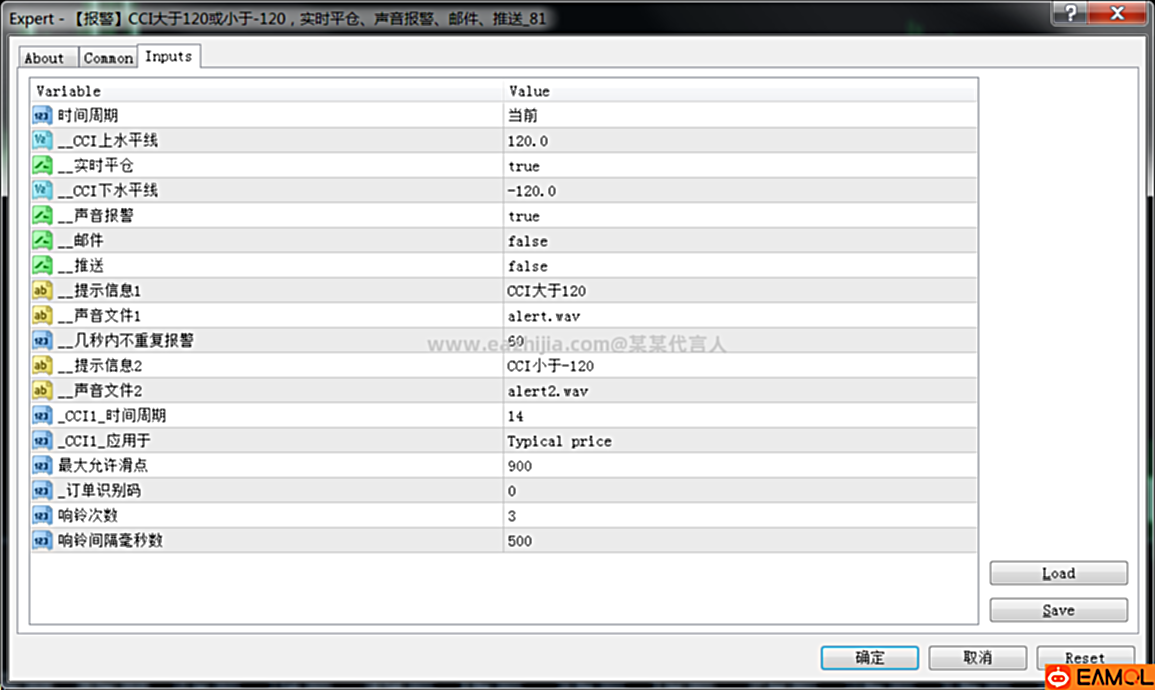Screen dimensions: 1155x690
Task: Select the false value of __邮件
Action: [527, 242]
